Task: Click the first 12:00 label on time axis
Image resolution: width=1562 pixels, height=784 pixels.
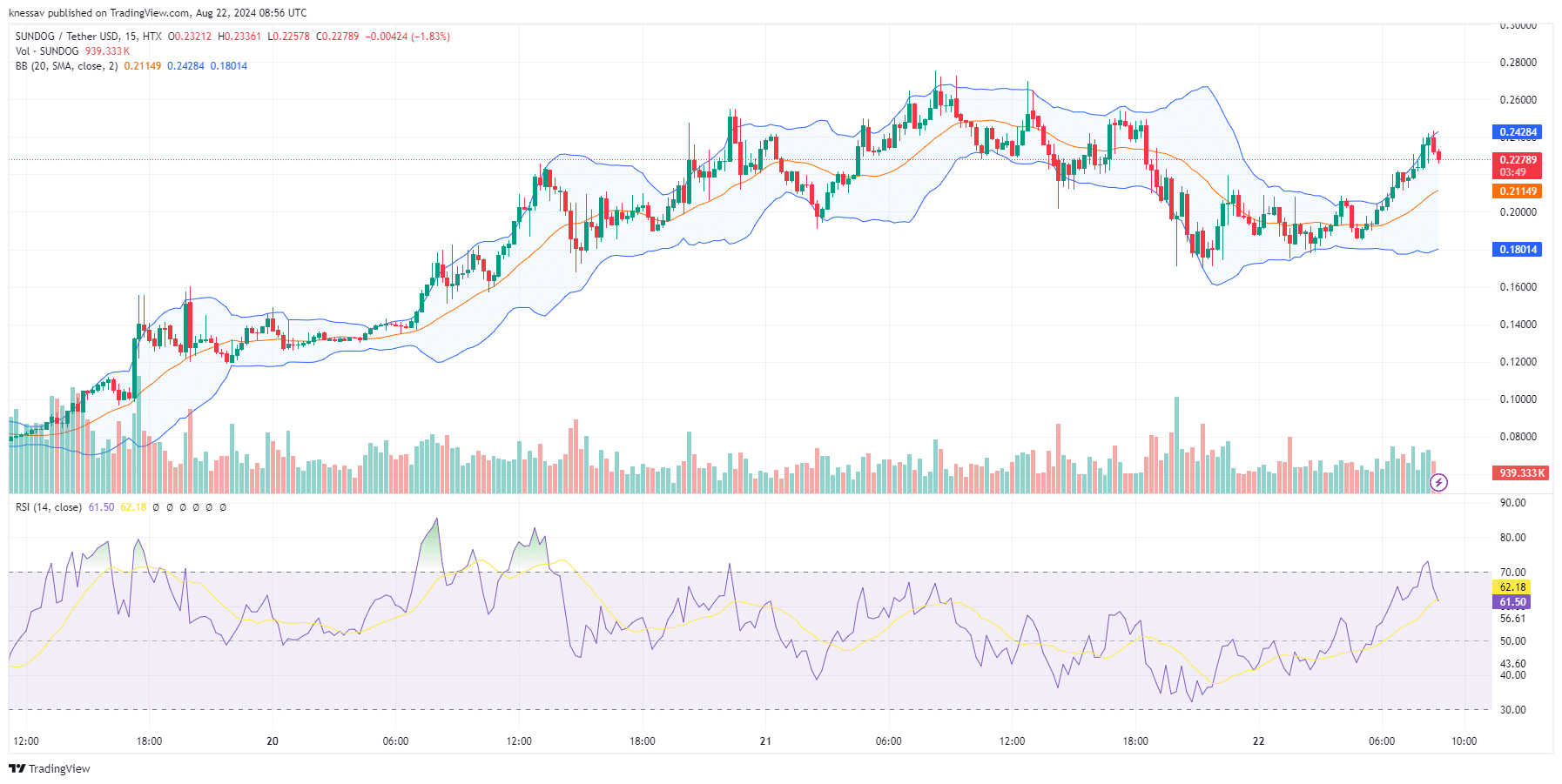Action: (x=26, y=741)
